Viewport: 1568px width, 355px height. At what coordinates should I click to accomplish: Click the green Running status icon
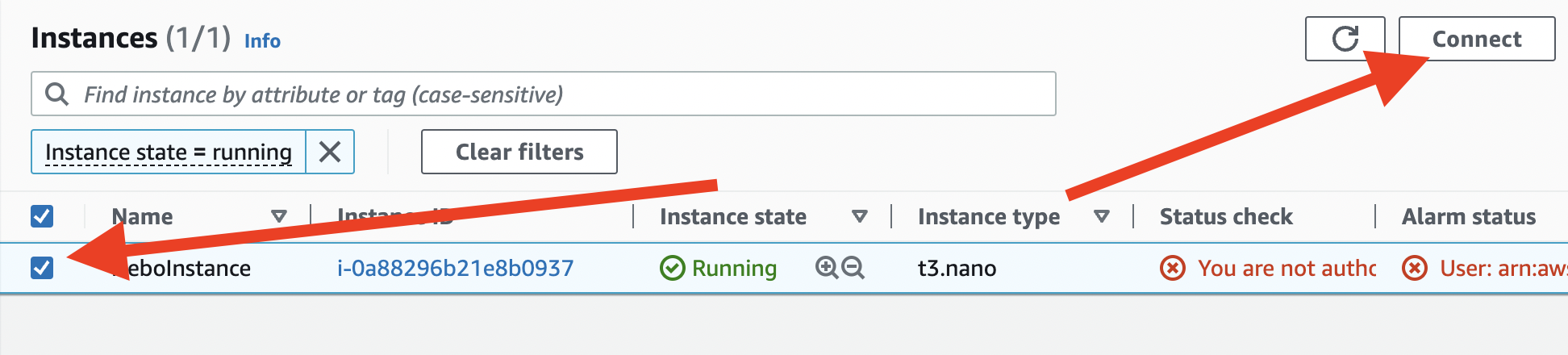pos(672,268)
